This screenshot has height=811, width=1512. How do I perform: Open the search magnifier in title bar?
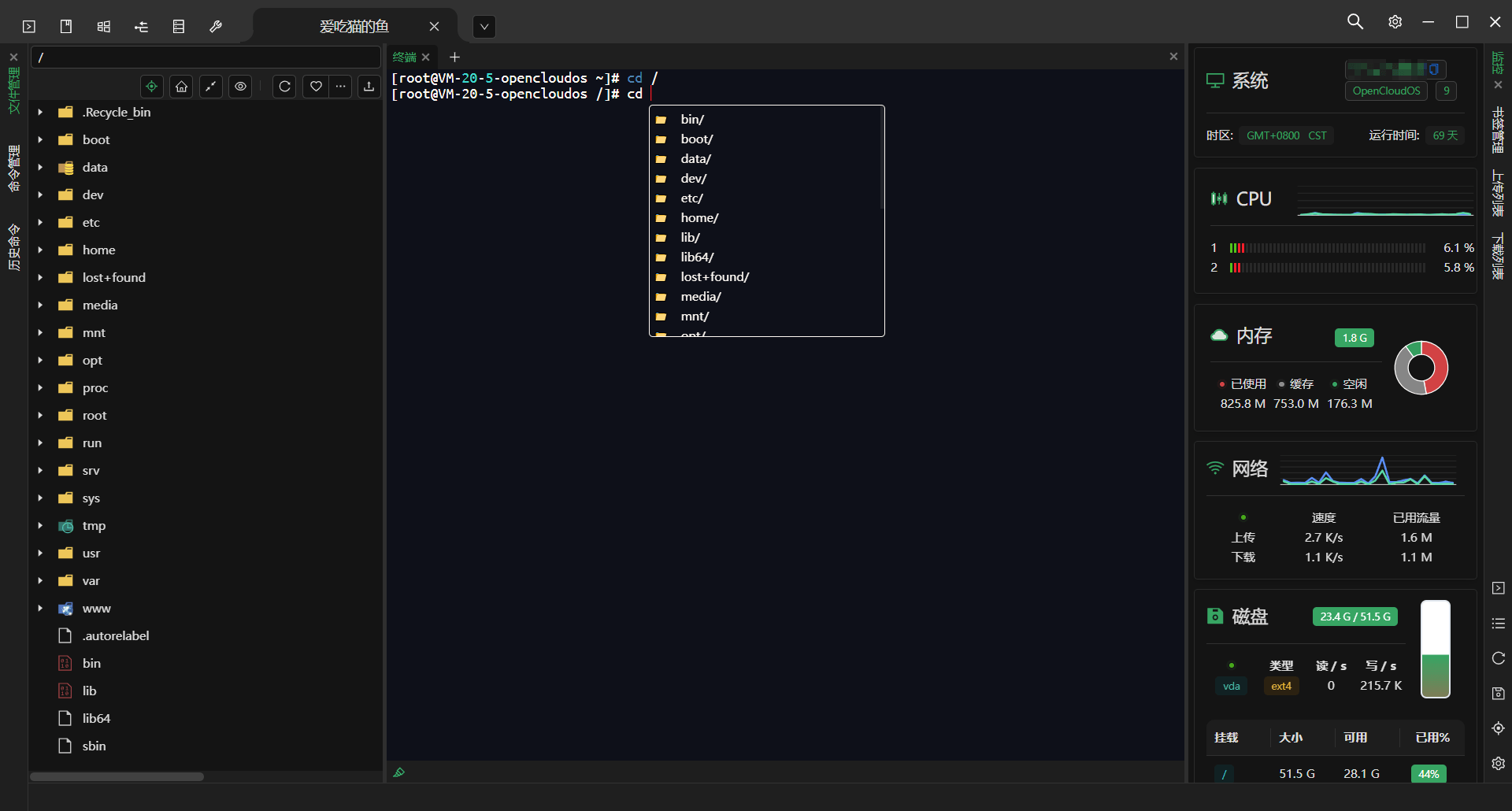point(1354,22)
